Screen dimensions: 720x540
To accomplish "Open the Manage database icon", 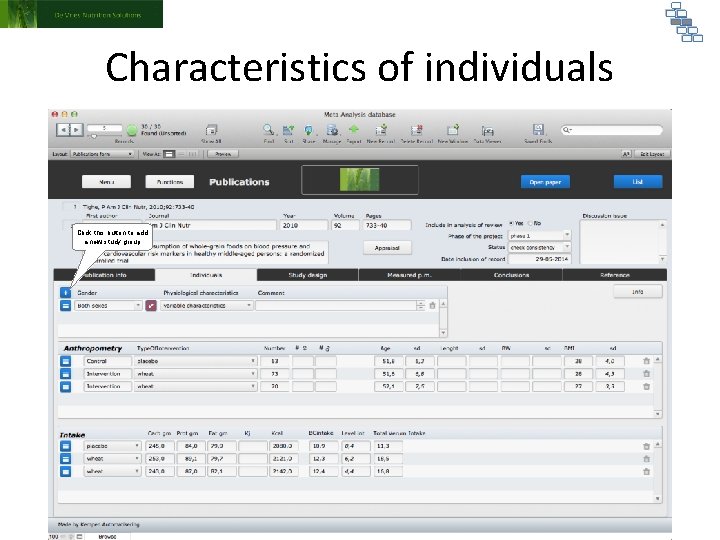I will tap(332, 130).
